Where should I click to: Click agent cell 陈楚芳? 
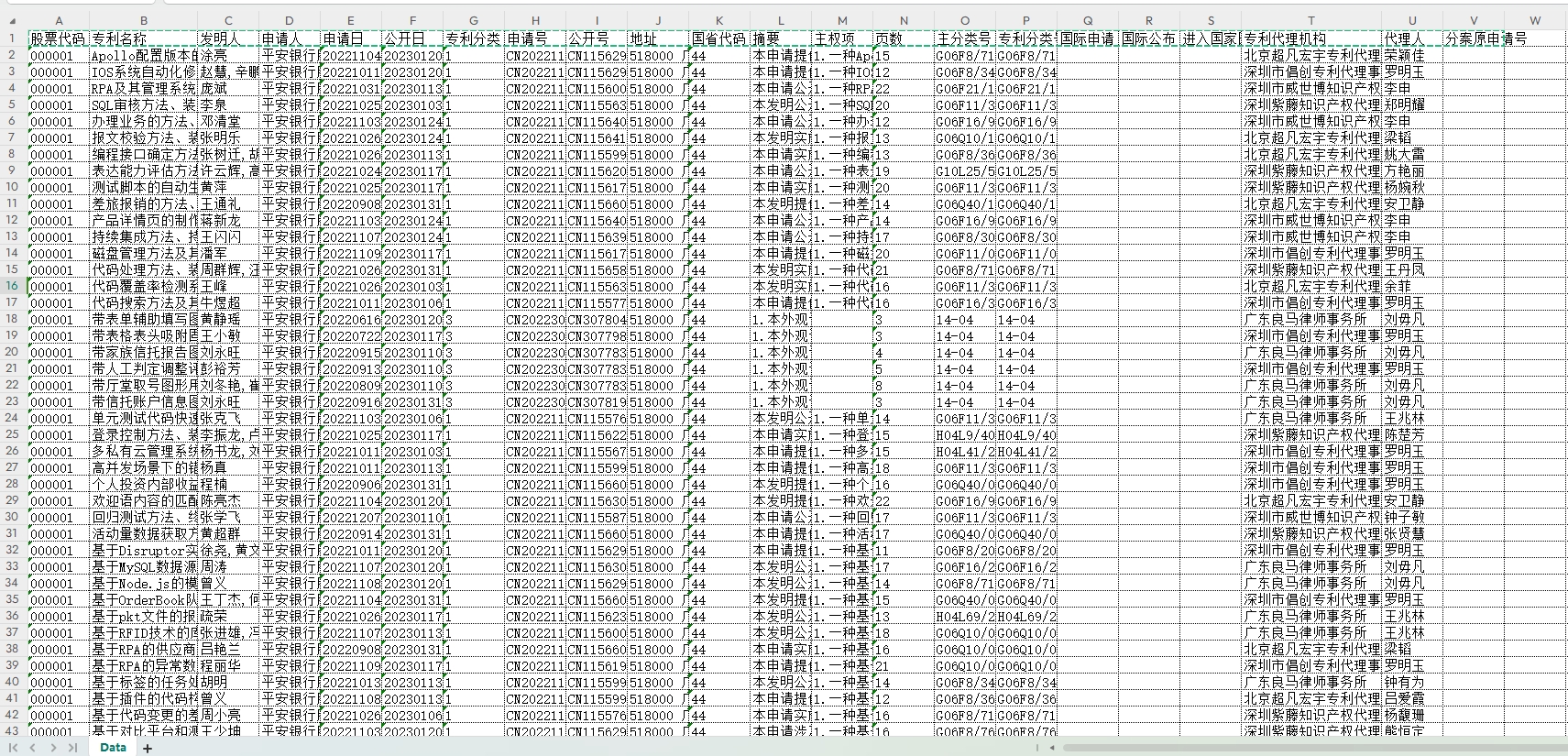1412,434
